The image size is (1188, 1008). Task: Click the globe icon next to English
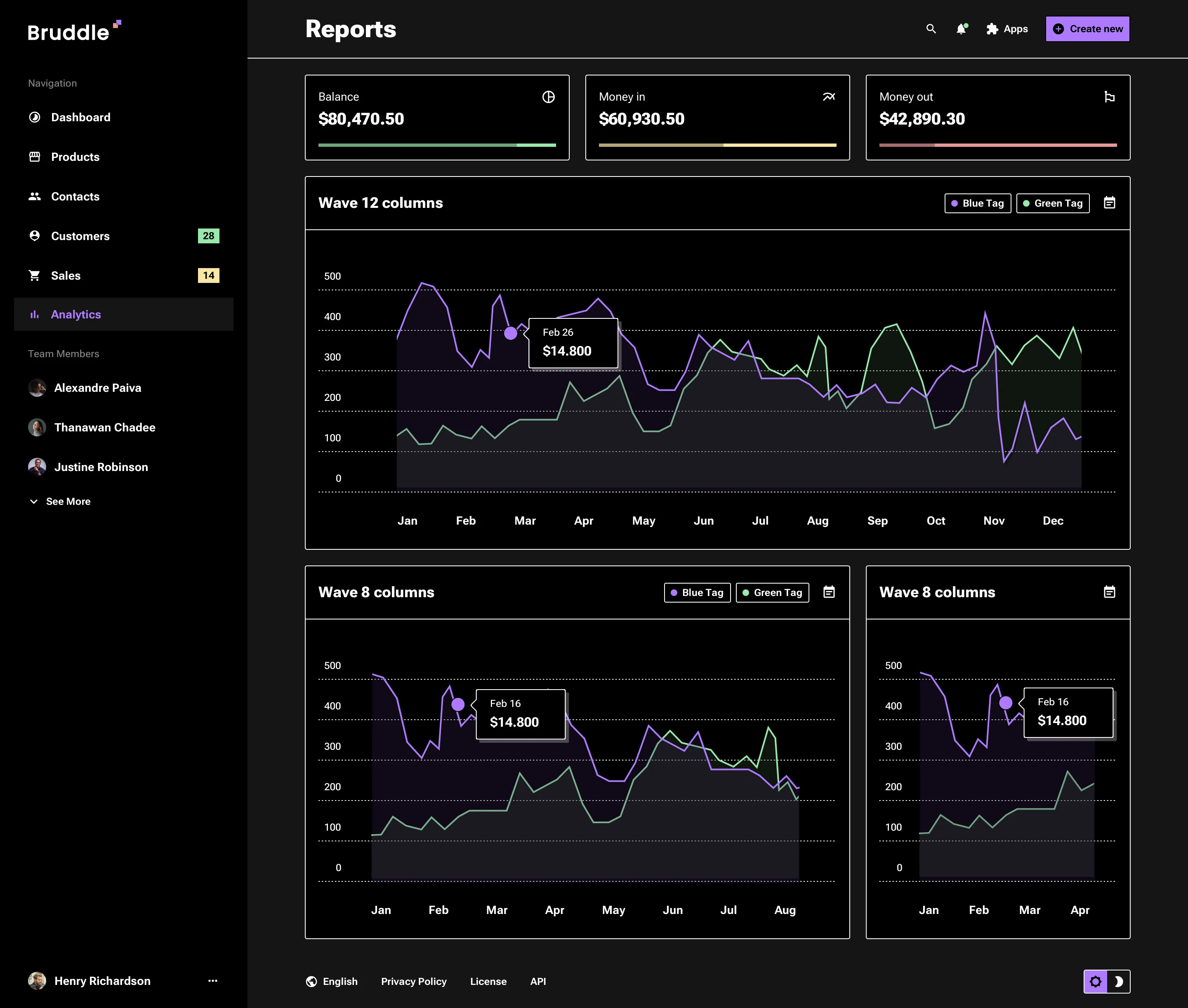click(311, 981)
